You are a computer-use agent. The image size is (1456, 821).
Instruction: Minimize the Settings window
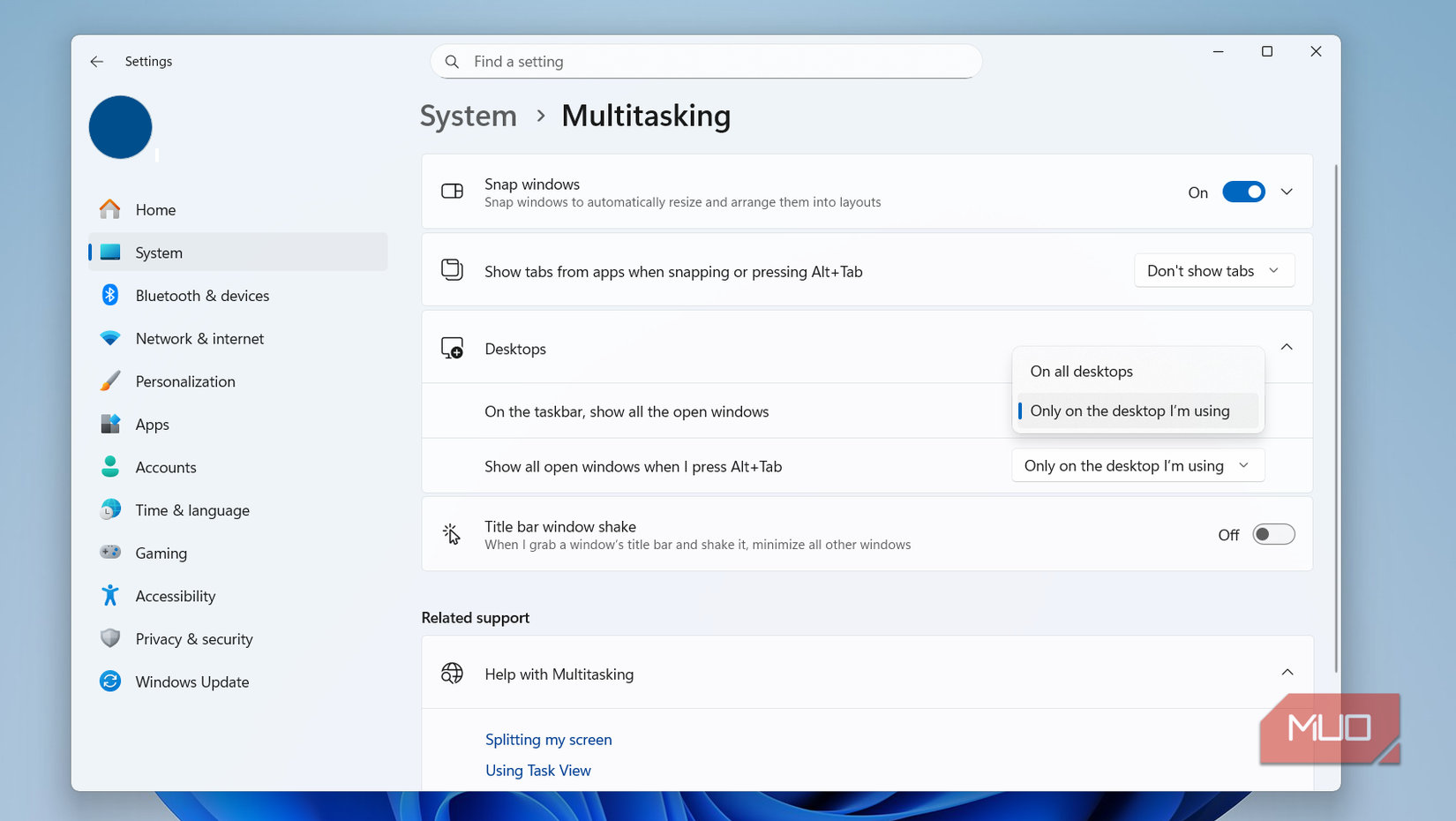pos(1218,51)
